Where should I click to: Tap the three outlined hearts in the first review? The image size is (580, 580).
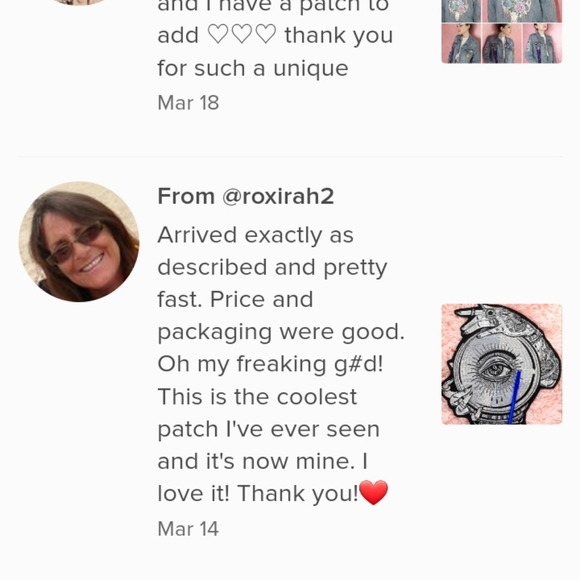point(242,34)
